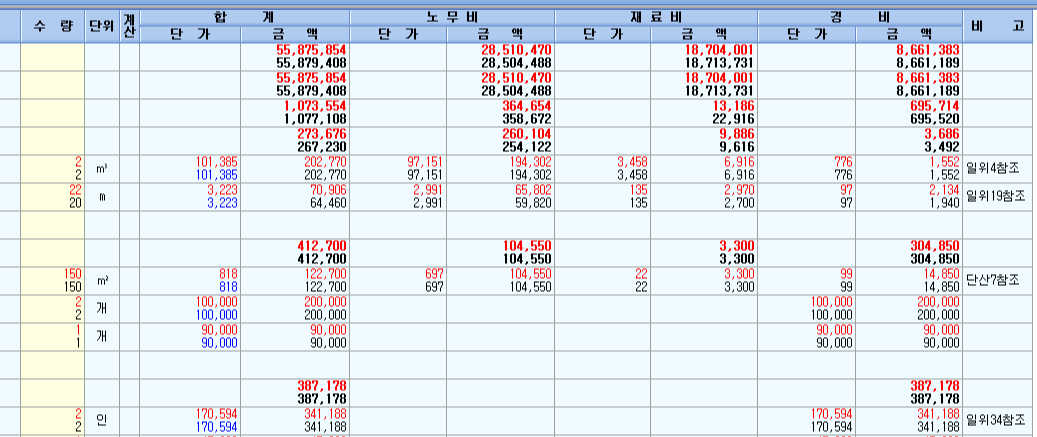Select the remark 일위4참조
Image resolution: width=1037 pixels, height=437 pixels.
click(x=995, y=169)
